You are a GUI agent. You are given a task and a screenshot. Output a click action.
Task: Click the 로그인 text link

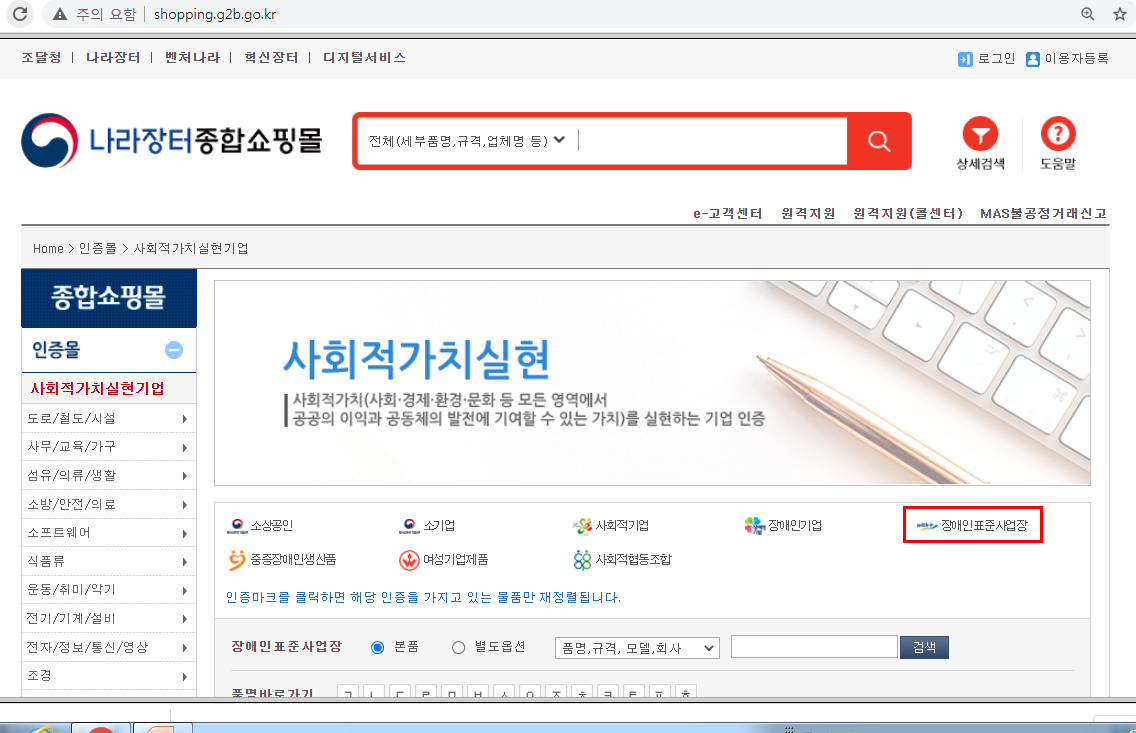tap(996, 59)
